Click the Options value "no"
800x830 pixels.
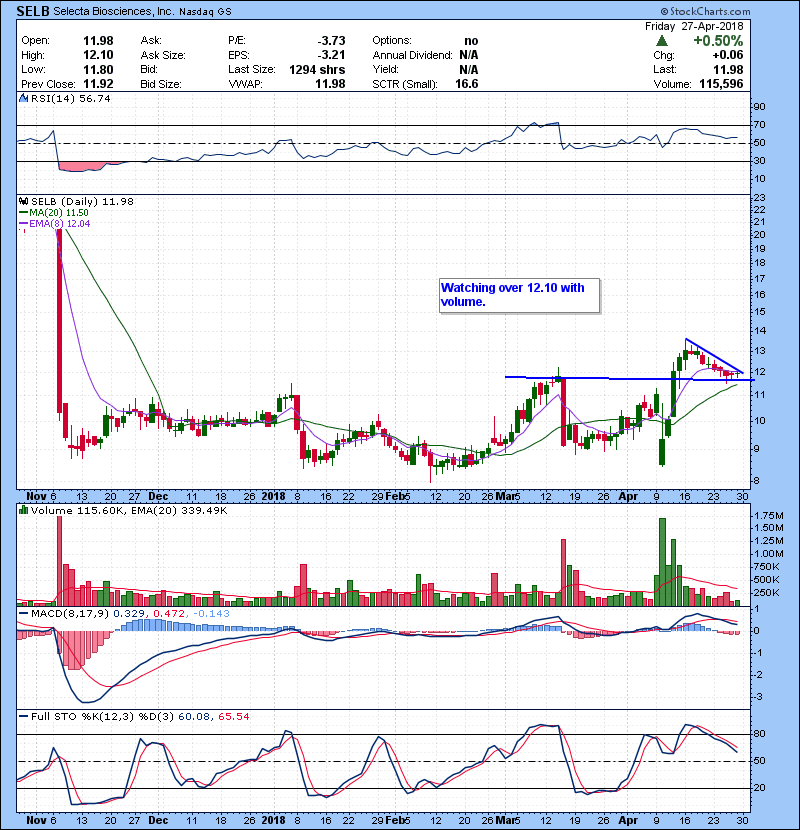[471, 41]
